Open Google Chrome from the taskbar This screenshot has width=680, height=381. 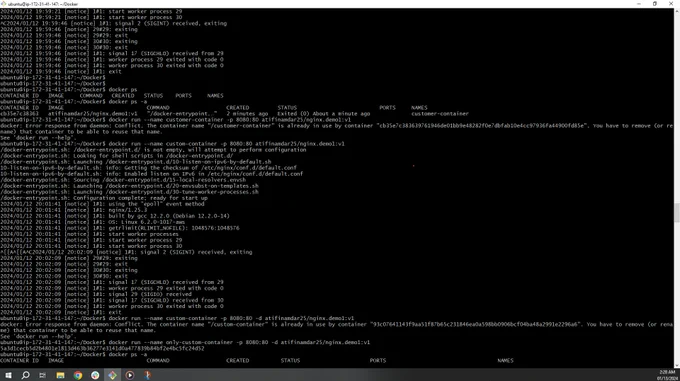(x=78, y=375)
